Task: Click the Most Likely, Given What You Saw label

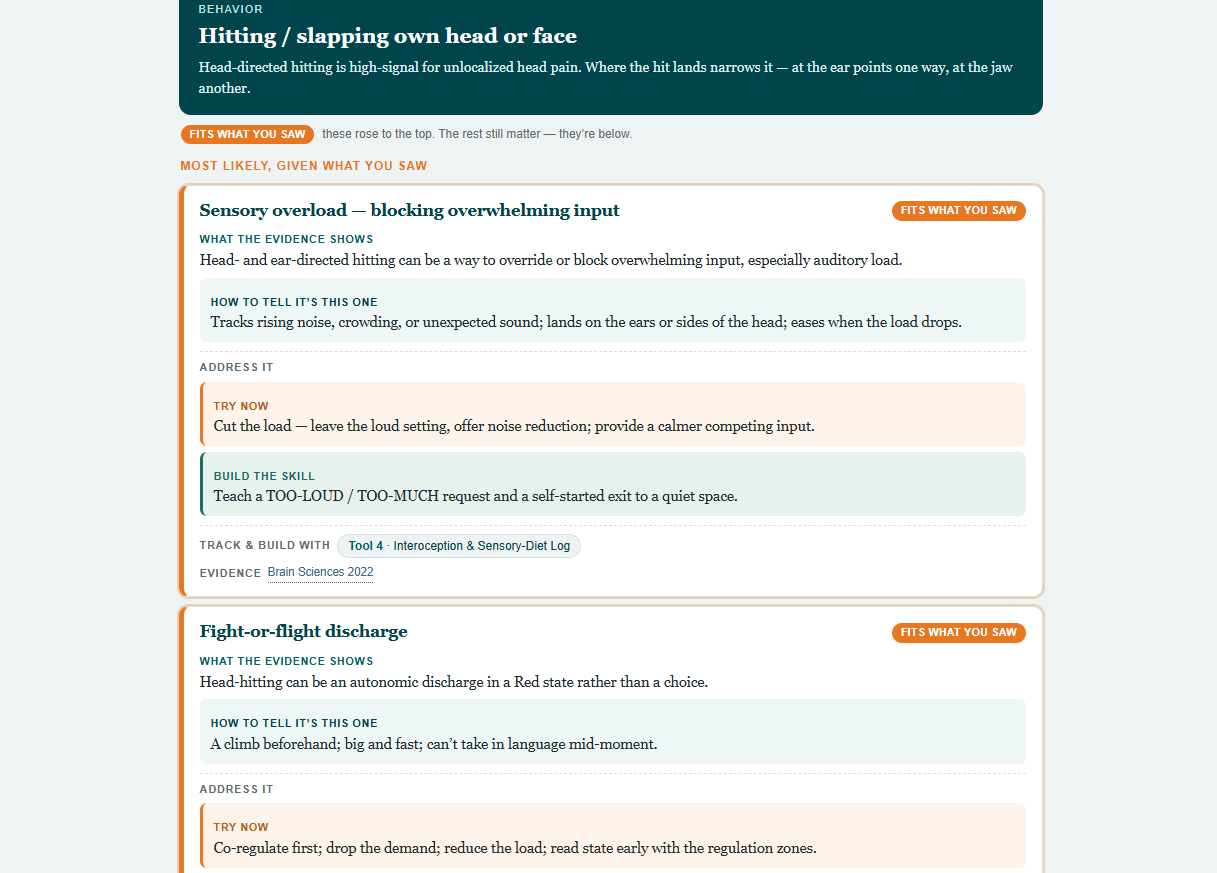Action: [303, 166]
